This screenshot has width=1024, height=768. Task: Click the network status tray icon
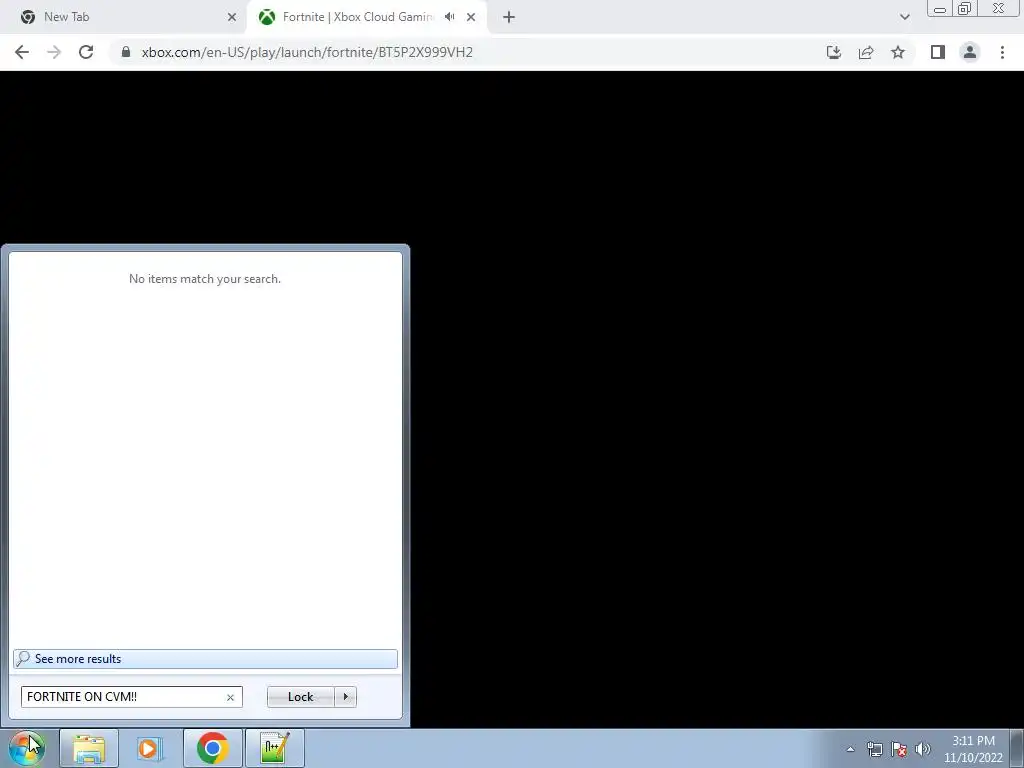(875, 749)
